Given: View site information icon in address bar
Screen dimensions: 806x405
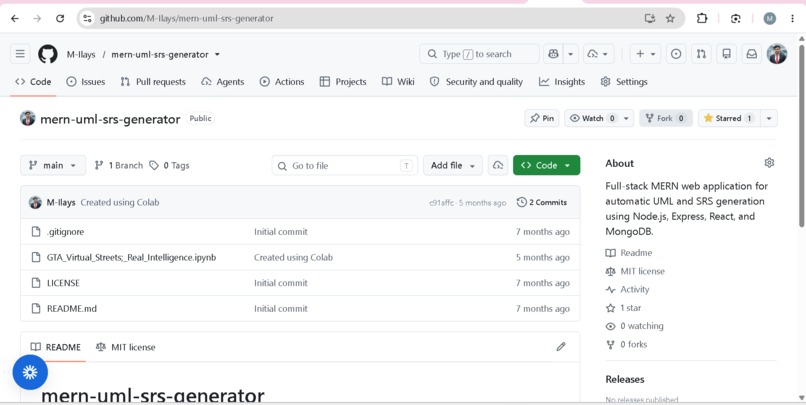Looking at the screenshot, I should pyautogui.click(x=87, y=19).
